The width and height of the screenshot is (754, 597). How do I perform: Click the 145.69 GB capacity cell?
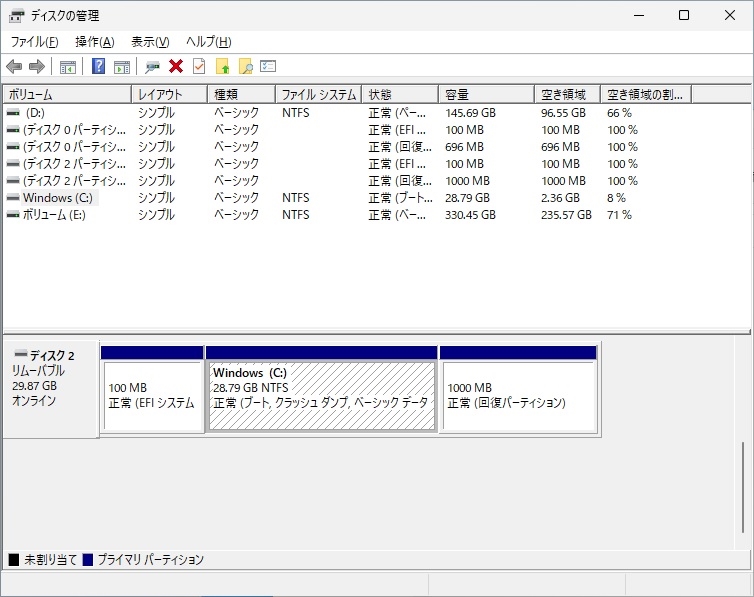tap(470, 113)
